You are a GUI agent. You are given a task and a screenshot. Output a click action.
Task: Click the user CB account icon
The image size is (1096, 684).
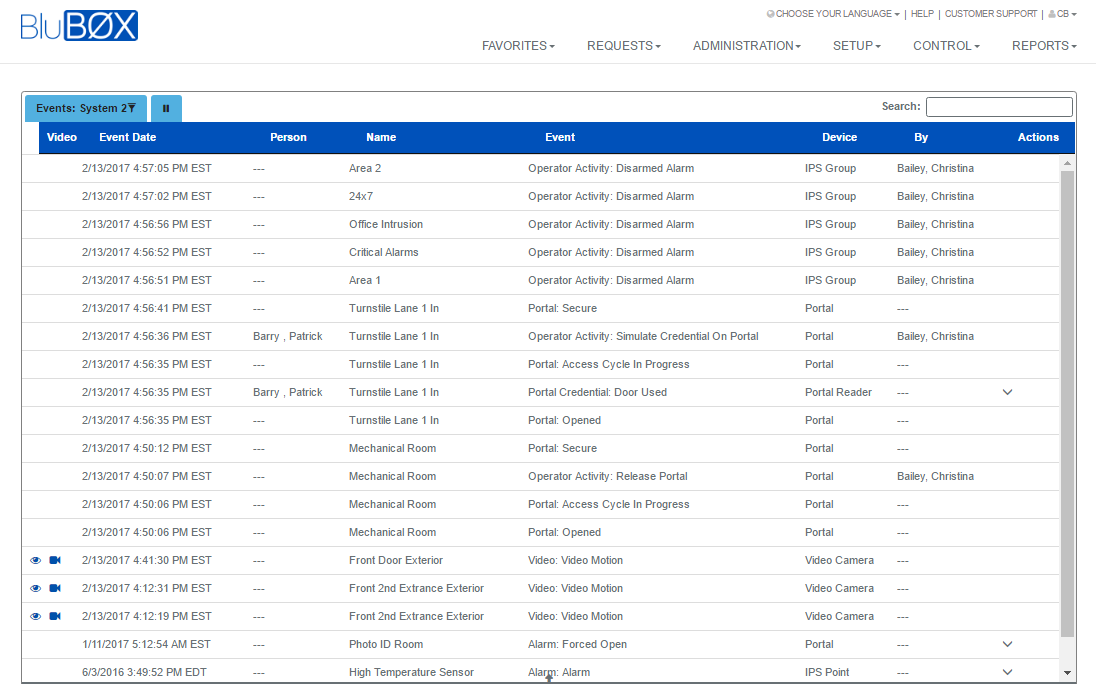(1061, 14)
